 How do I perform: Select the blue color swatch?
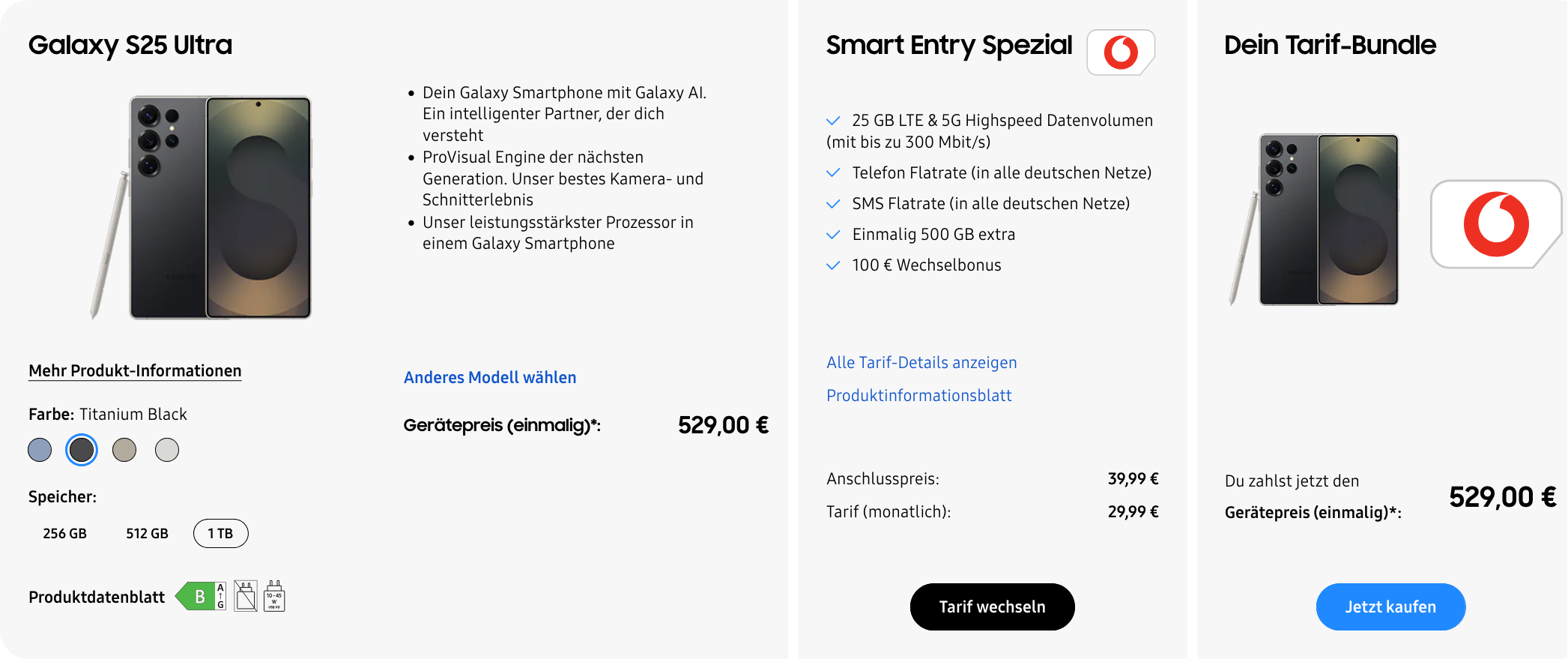tap(40, 450)
